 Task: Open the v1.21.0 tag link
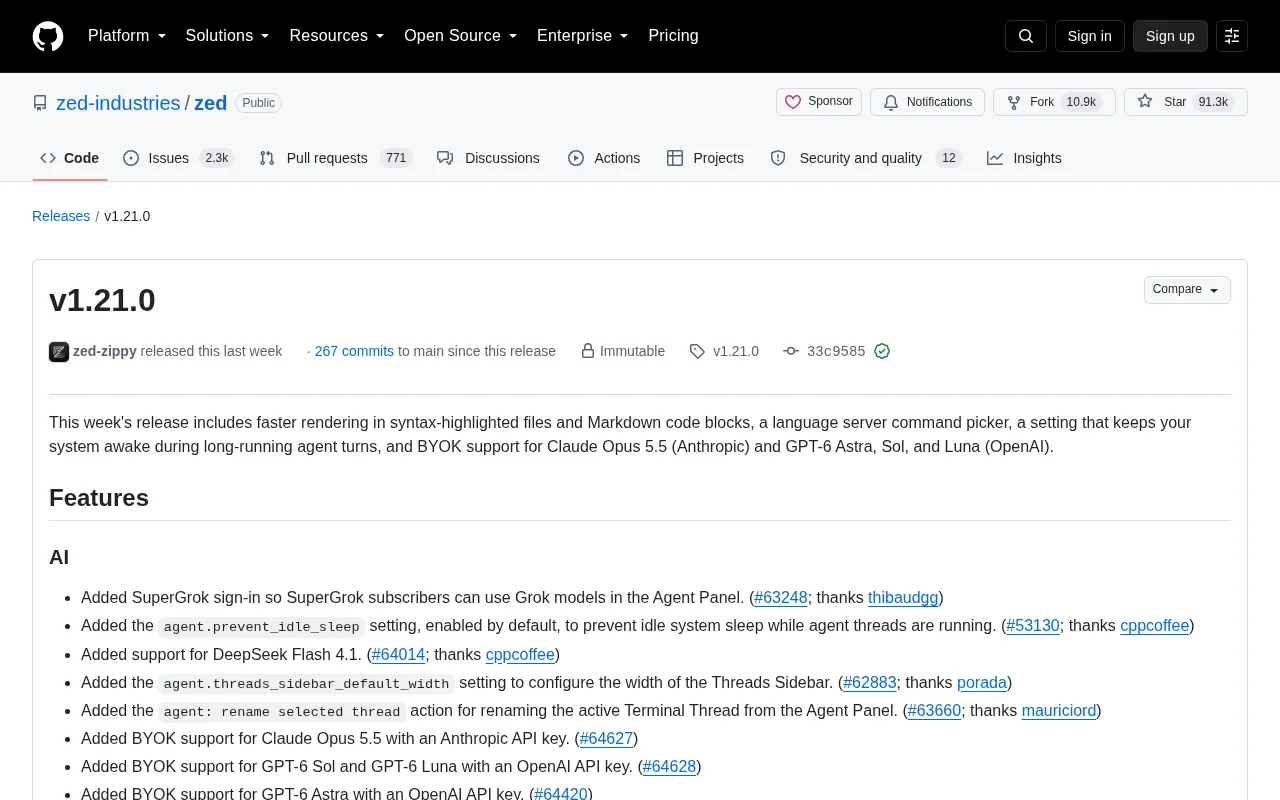coord(724,351)
